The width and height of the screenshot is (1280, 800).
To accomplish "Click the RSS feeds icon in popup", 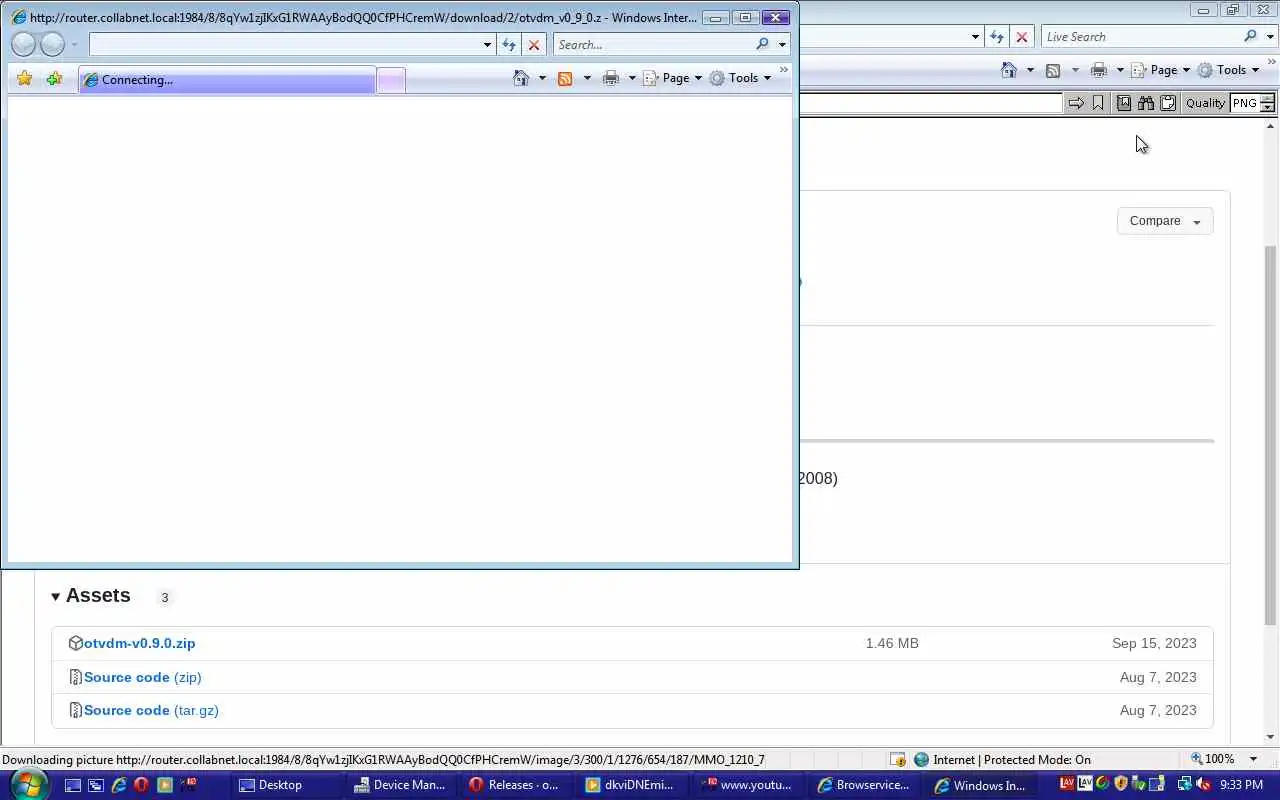I will (565, 78).
